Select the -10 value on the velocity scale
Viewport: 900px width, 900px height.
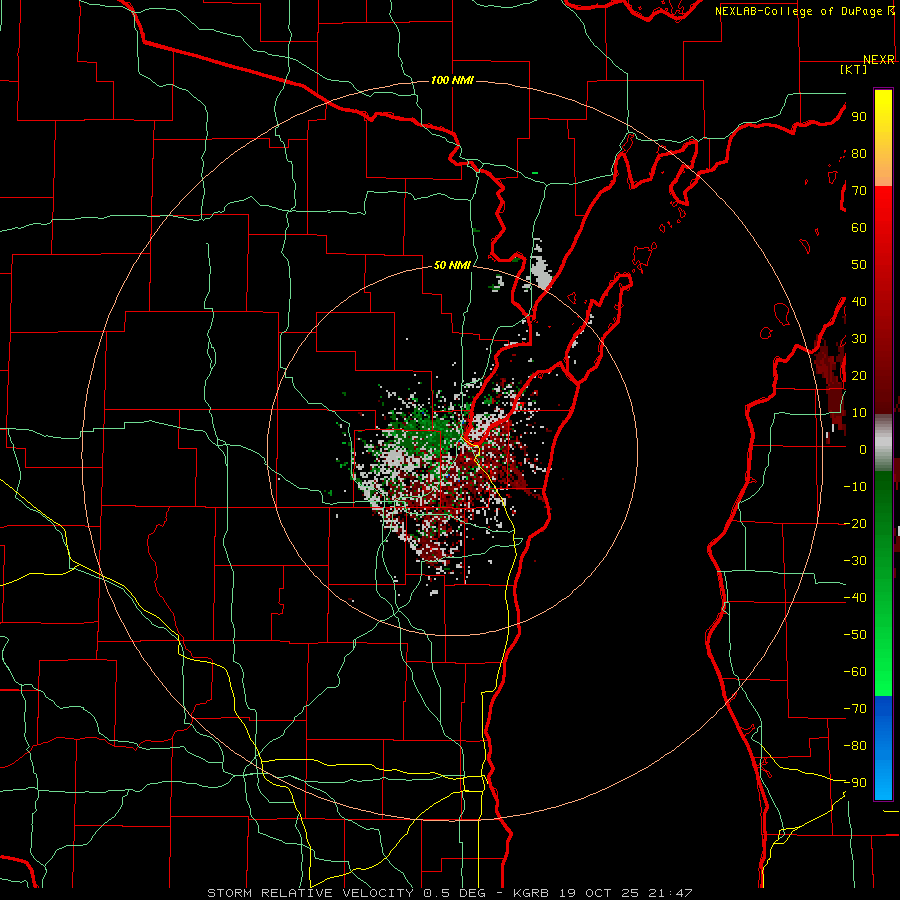[855, 487]
